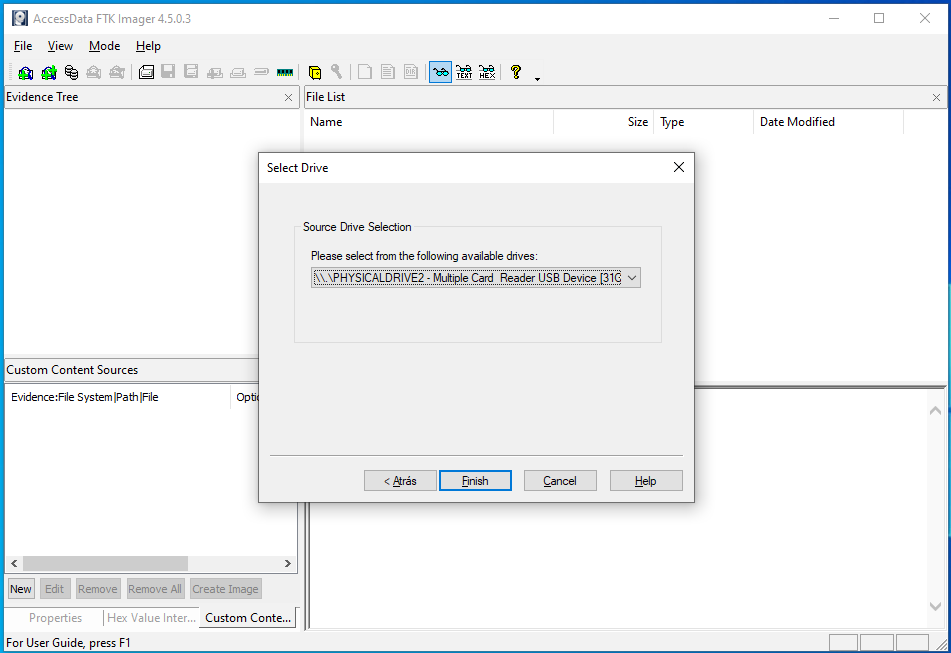
Task: Click the yellow question-mark help icon
Action: (516, 72)
